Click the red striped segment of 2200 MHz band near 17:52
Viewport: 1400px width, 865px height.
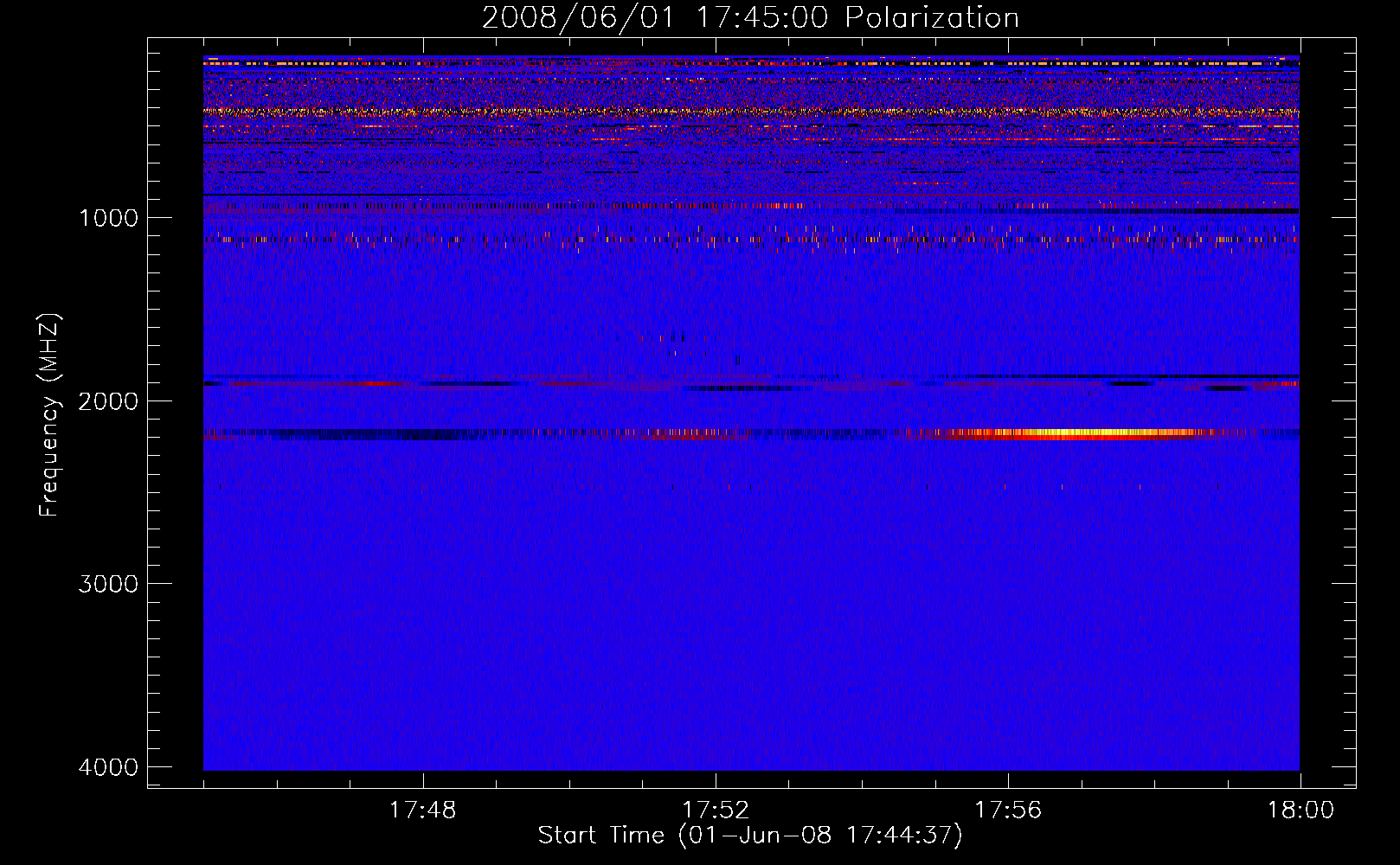pos(692,432)
